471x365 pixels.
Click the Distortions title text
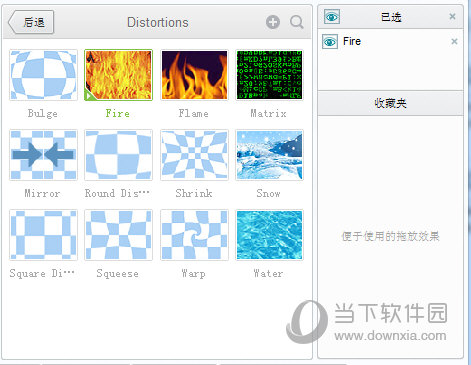pos(158,22)
